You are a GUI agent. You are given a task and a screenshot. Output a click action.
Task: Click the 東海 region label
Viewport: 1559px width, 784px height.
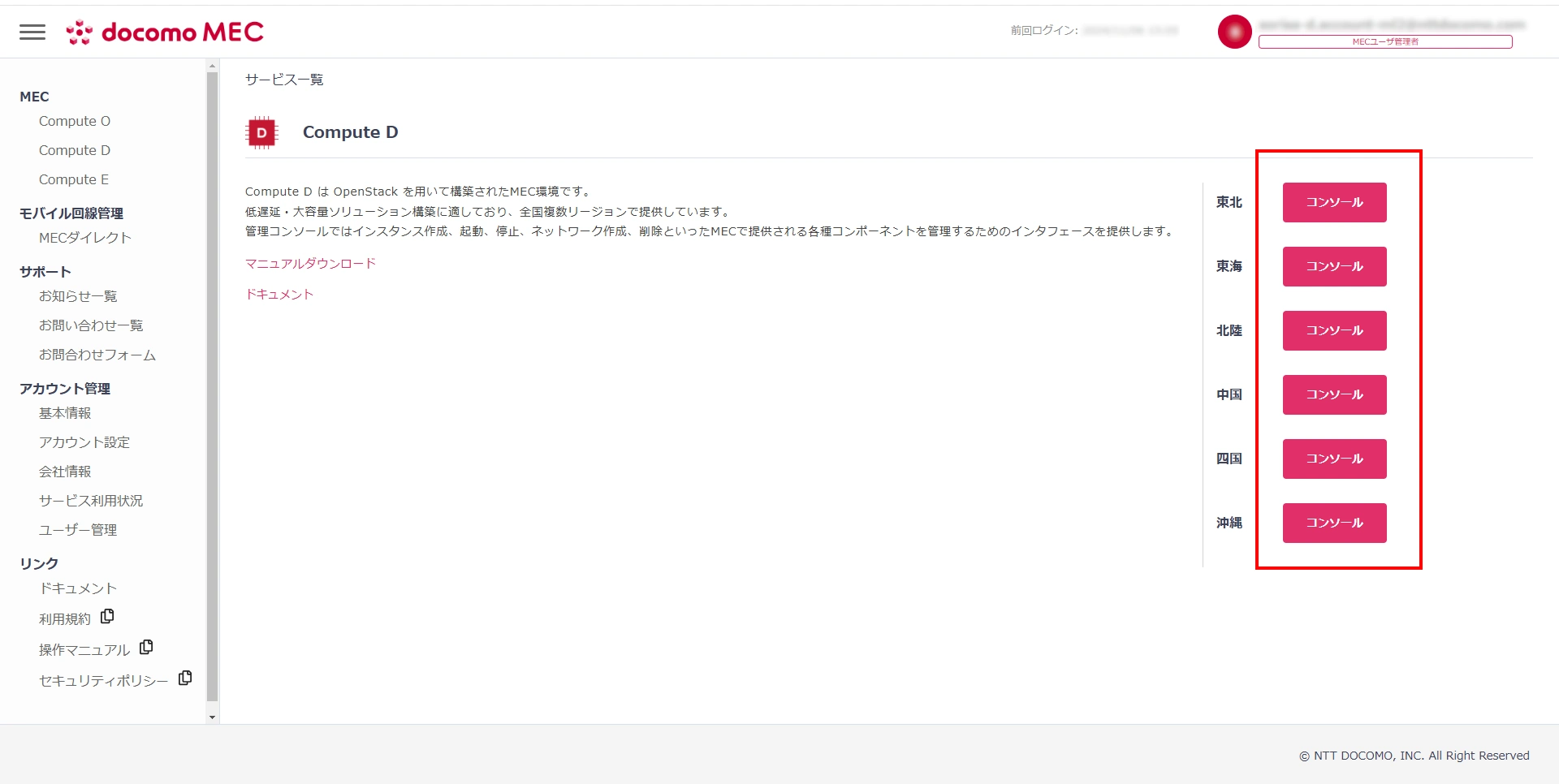(1229, 266)
